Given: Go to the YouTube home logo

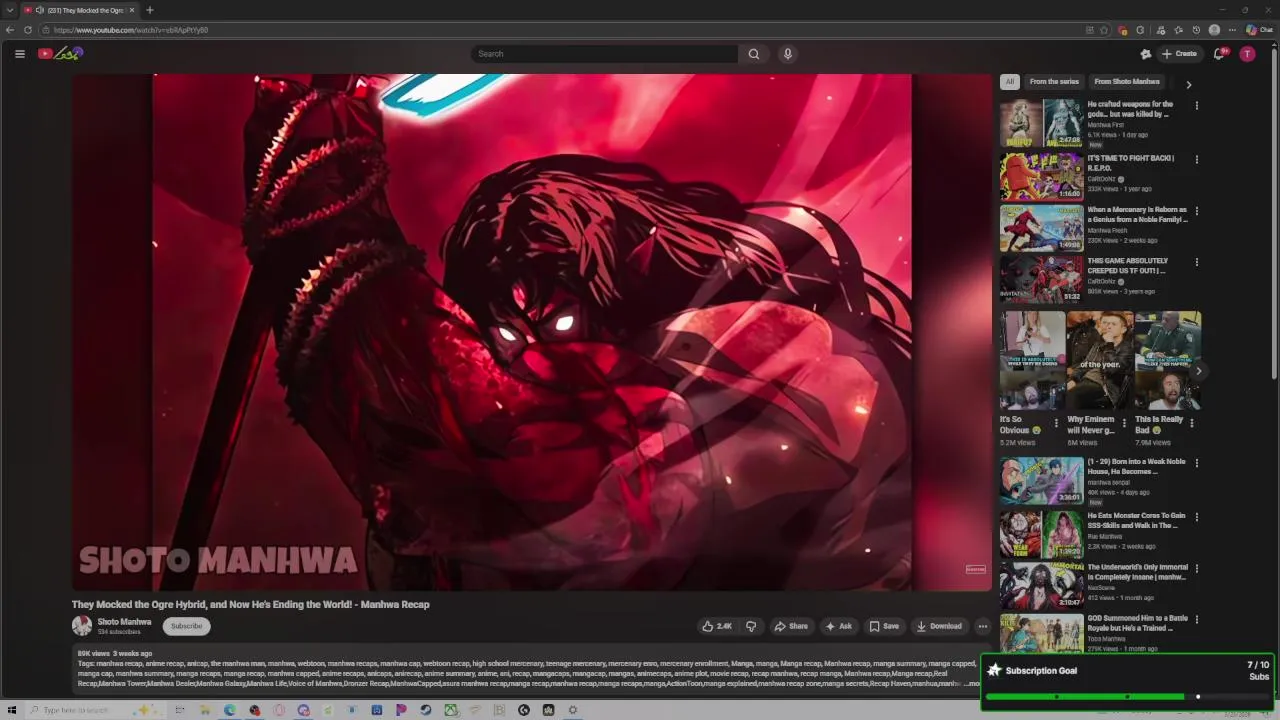Looking at the screenshot, I should [60, 54].
